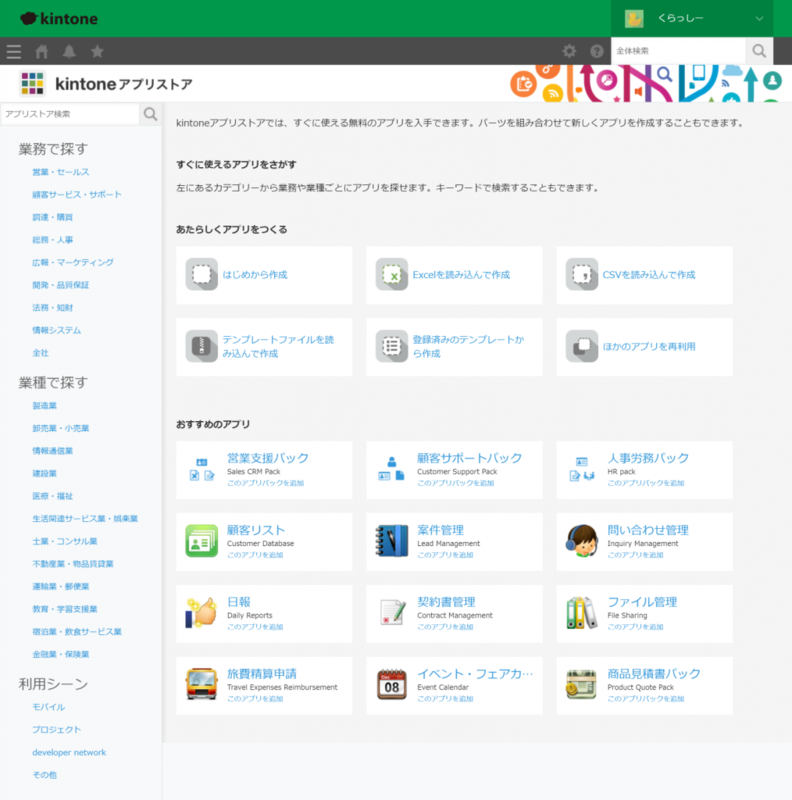
Task: Open 生活関連サービス業・娯楽業 link
Action: pyautogui.click(x=85, y=518)
